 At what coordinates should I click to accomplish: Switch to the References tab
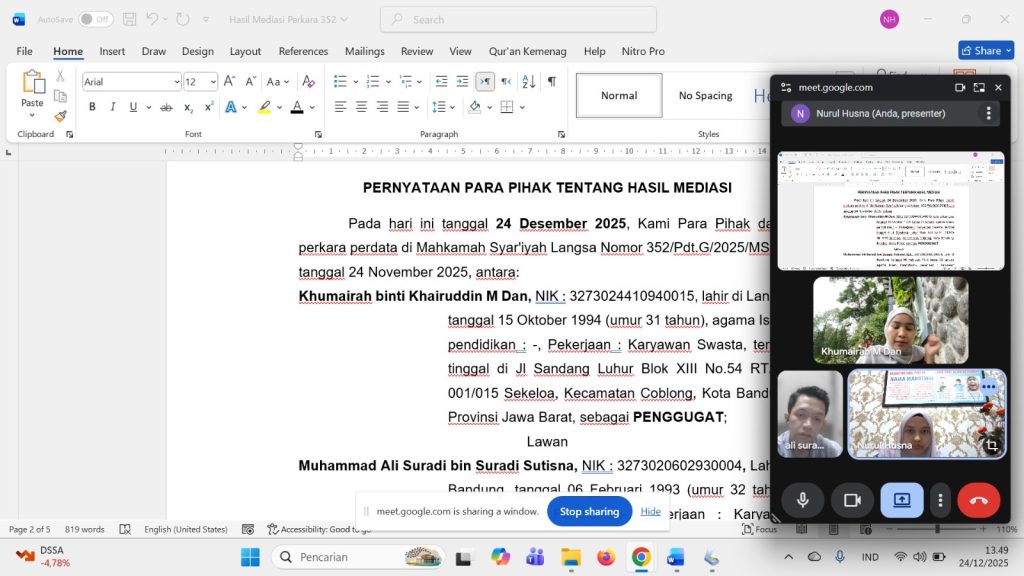point(303,51)
